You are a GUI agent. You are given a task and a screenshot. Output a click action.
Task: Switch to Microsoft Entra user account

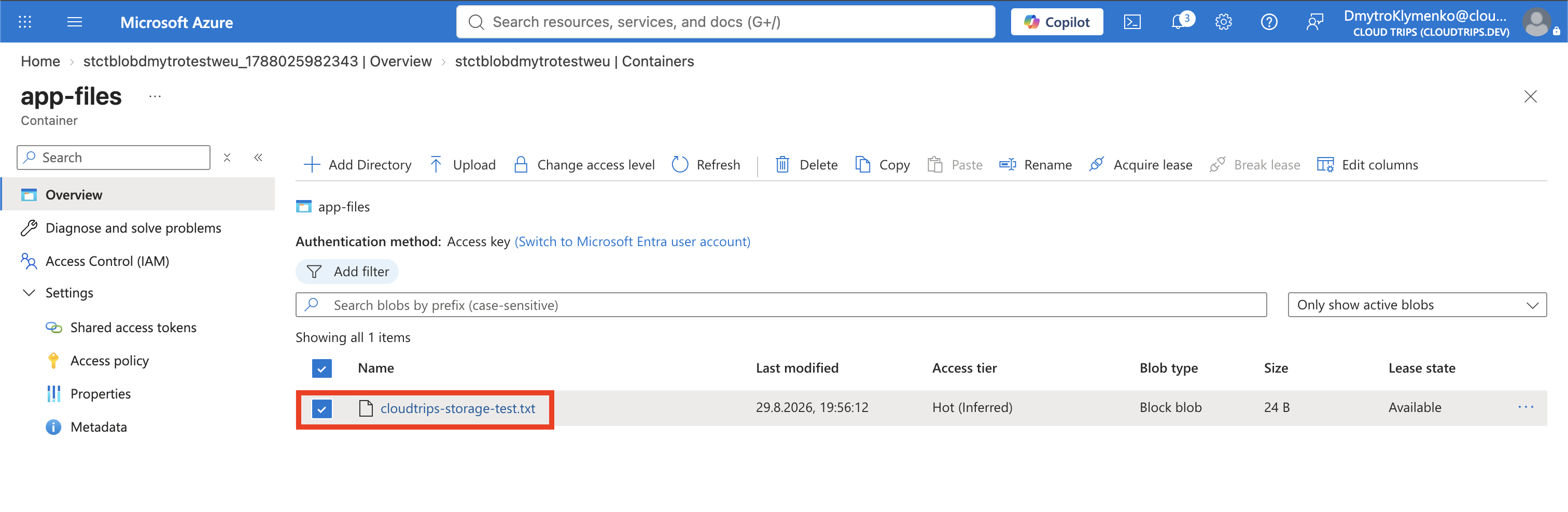pyautogui.click(x=633, y=241)
